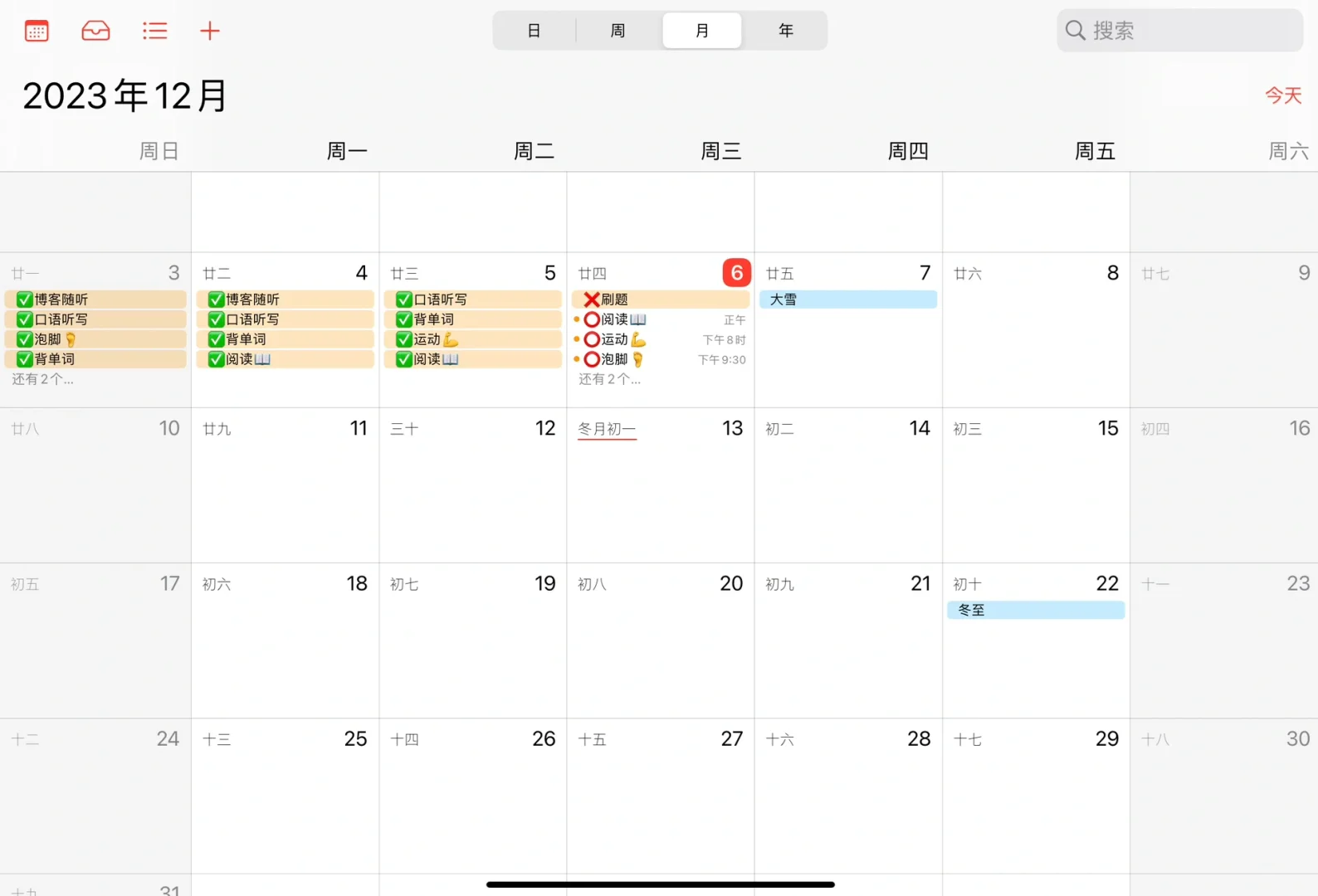Open 阅读 event on December 5
Viewport: 1318px width, 896px height.
pos(473,359)
